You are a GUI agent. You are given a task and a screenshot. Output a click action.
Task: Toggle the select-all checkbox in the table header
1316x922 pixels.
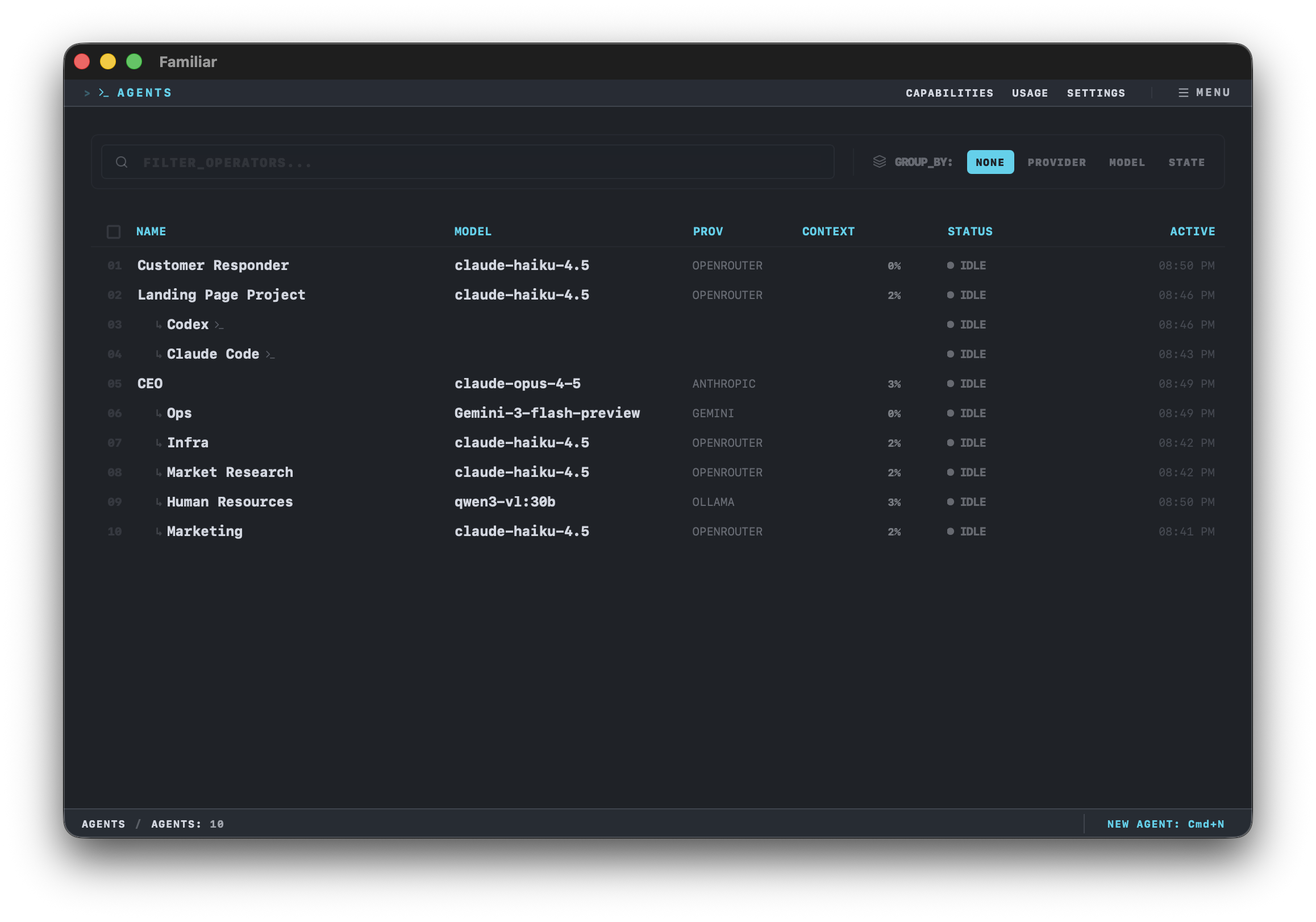pyautogui.click(x=114, y=232)
